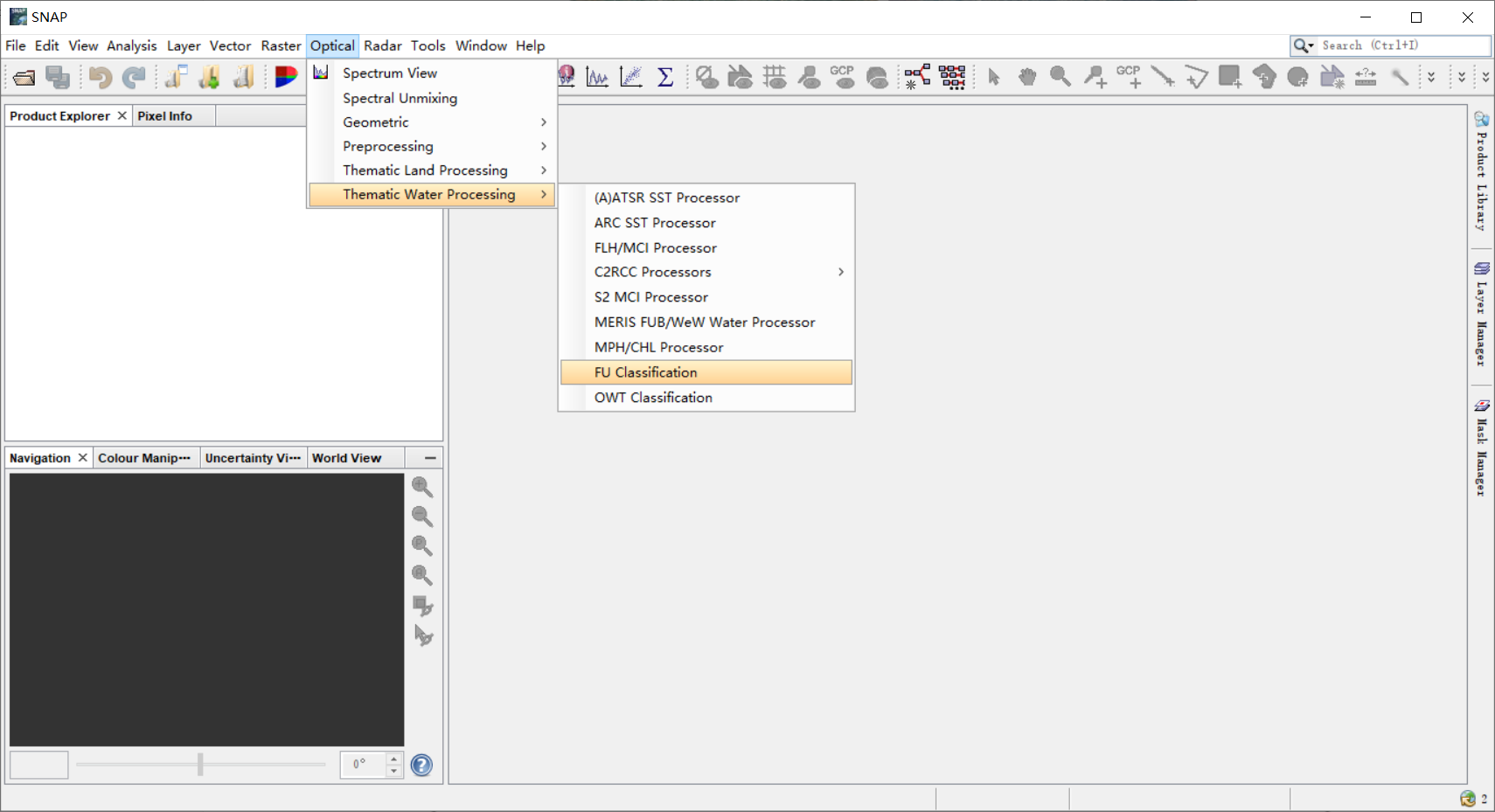Toggle the GCP overlay eye icon
The width and height of the screenshot is (1495, 812).
coord(843,77)
